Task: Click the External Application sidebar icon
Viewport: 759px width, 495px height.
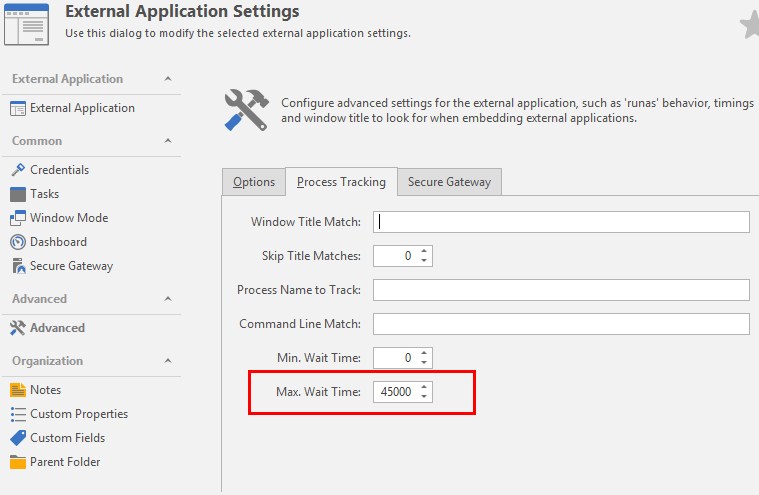Action: click(x=18, y=108)
